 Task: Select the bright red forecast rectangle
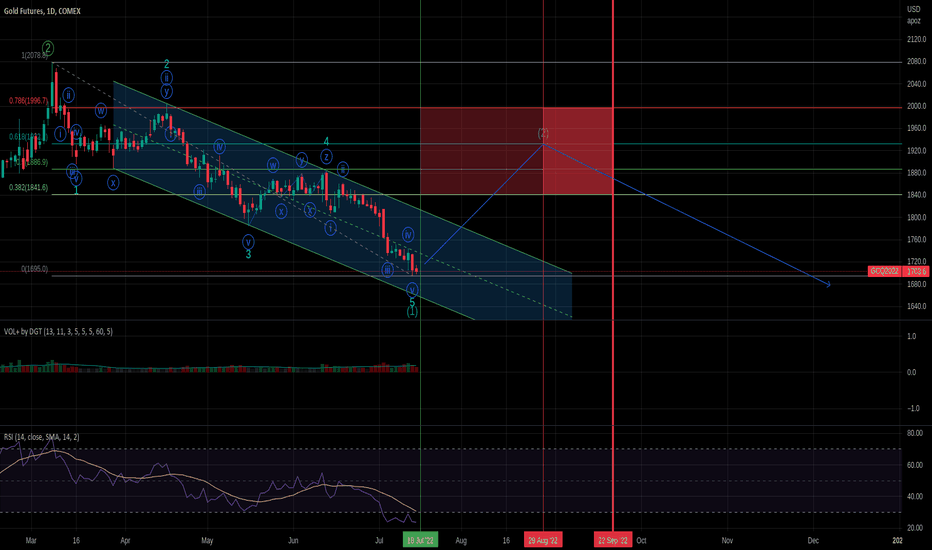click(x=578, y=151)
